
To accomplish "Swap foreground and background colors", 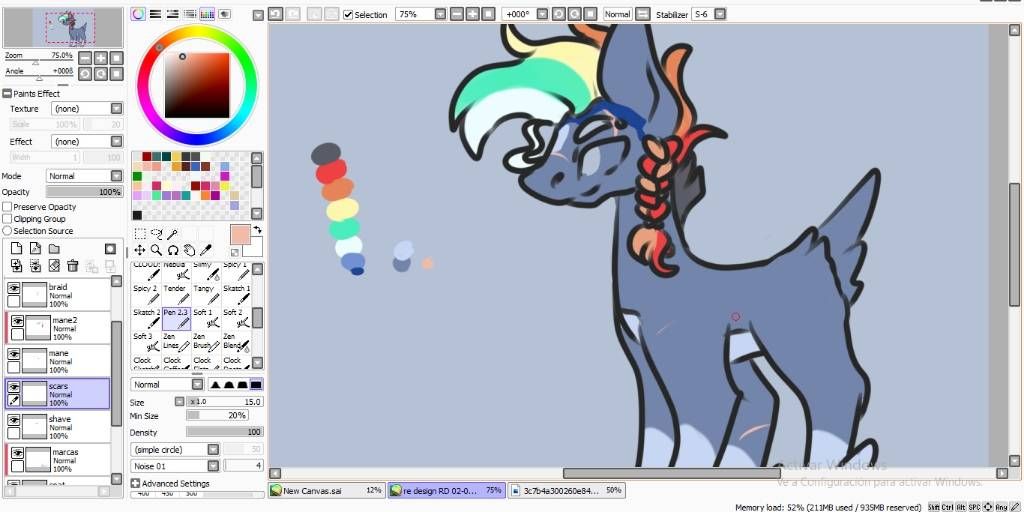I will pyautogui.click(x=257, y=229).
